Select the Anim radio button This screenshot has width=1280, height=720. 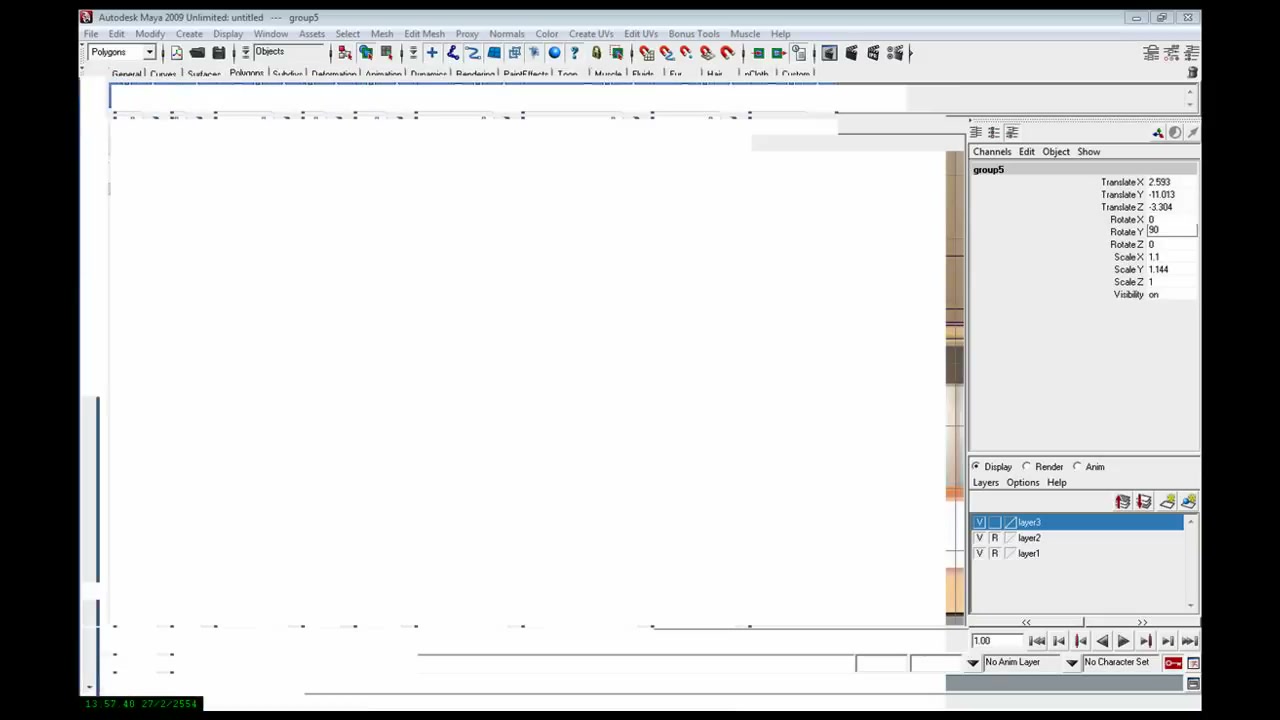click(x=1077, y=467)
